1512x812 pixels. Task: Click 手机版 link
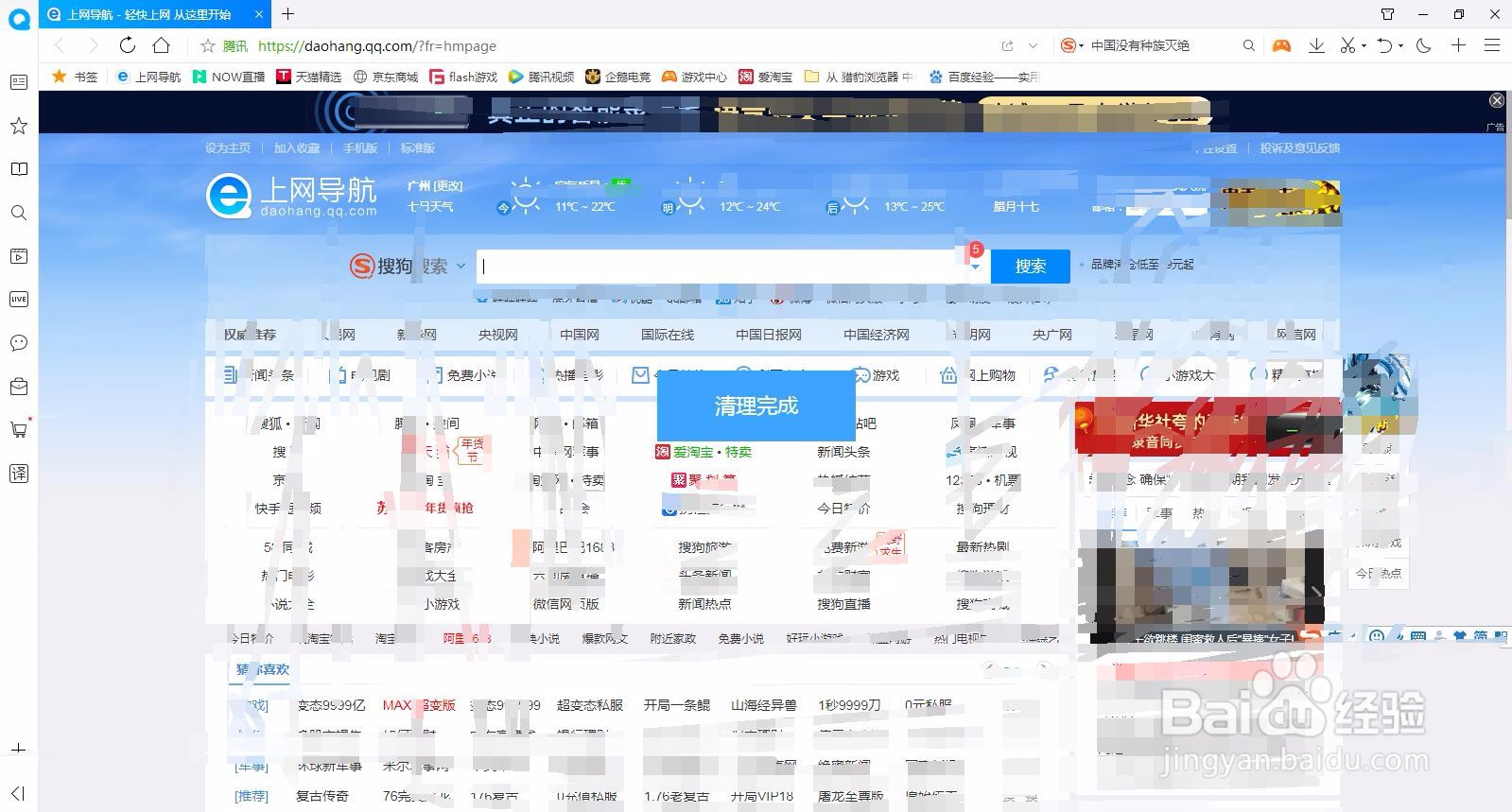[x=360, y=147]
